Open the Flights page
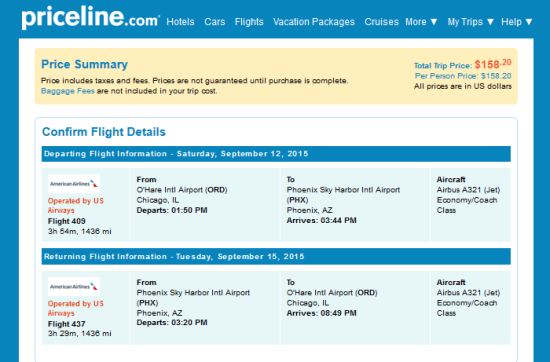The width and height of the screenshot is (550, 362). pos(249,22)
